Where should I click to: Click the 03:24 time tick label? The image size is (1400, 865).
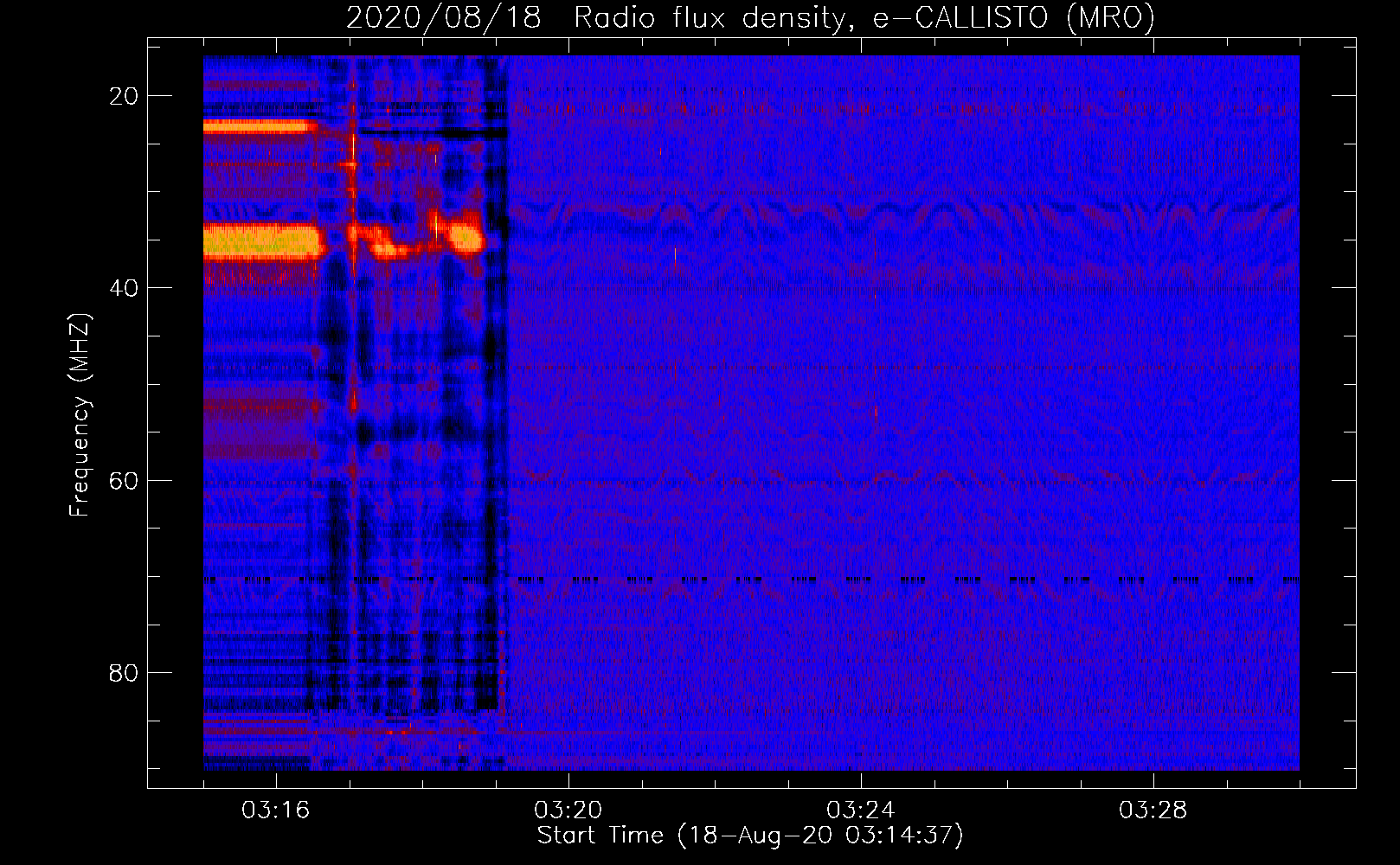click(x=861, y=811)
